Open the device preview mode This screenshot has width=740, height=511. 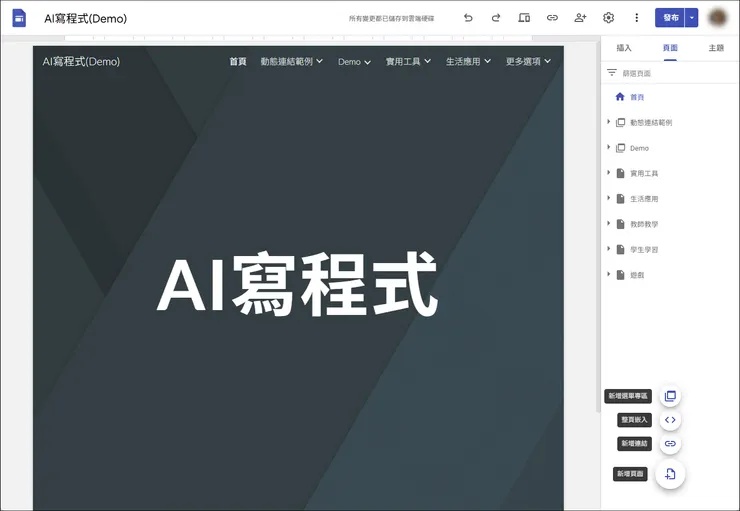click(524, 18)
